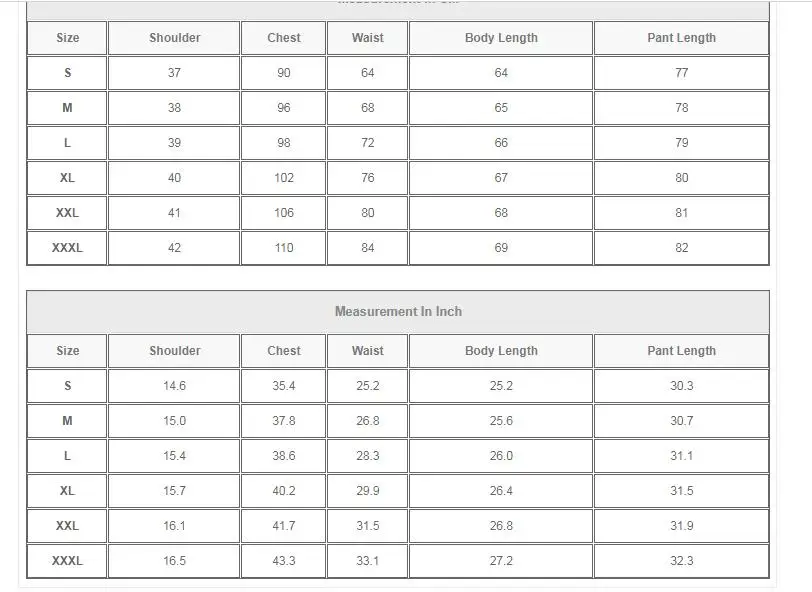
Task: Select the Shoulder column header in cm table
Action: click(174, 38)
